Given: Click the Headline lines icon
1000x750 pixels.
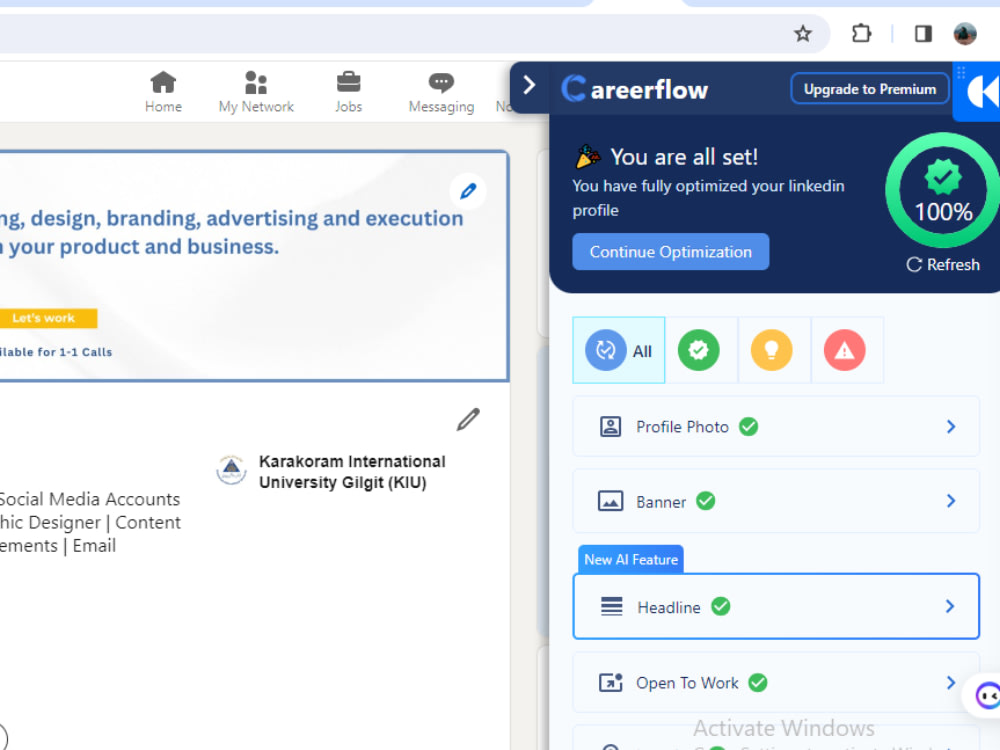Looking at the screenshot, I should pos(612,607).
